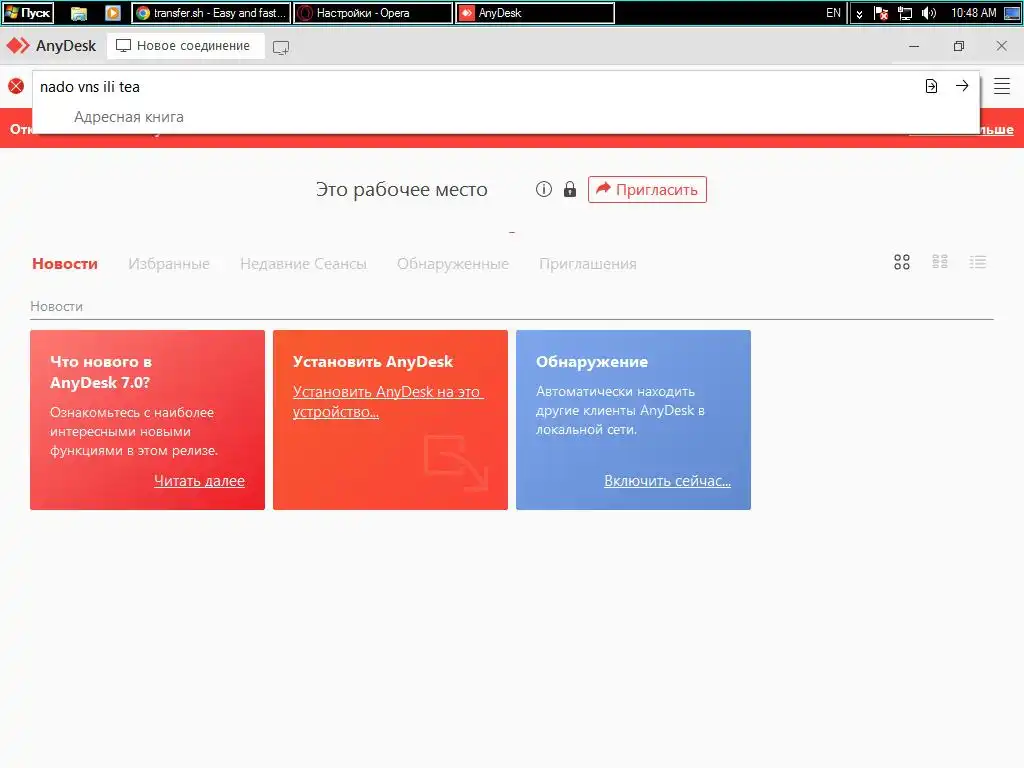Click the EN language indicator

coord(833,13)
